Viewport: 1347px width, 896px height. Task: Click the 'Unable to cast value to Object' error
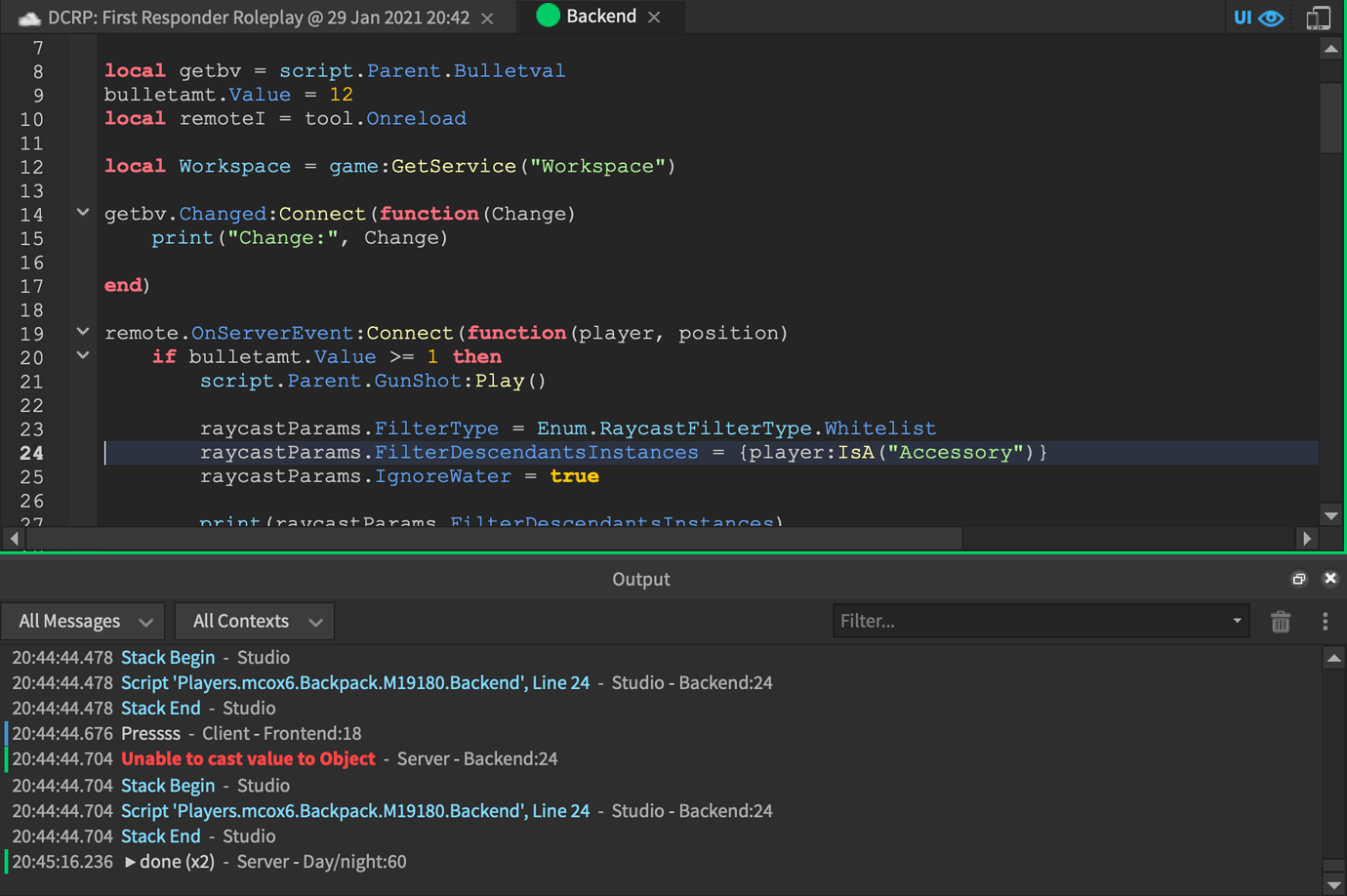coord(248,758)
